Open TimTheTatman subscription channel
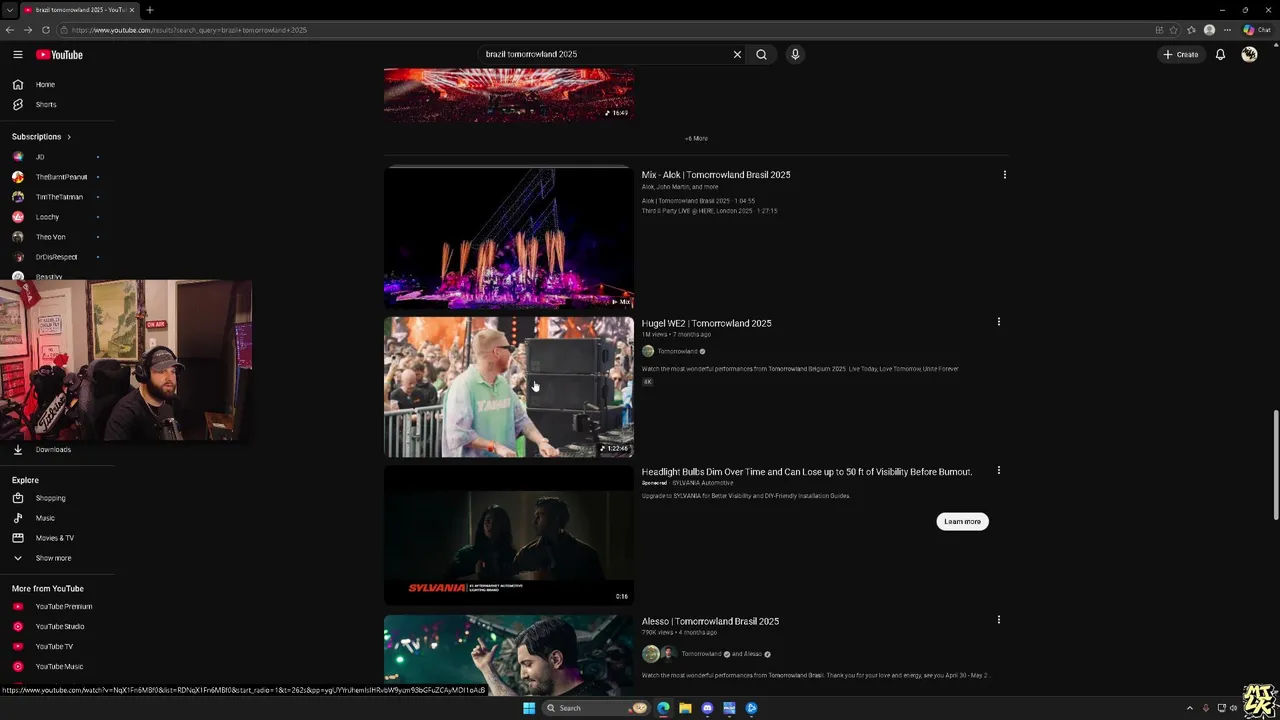Viewport: 1280px width, 720px height. (x=57, y=197)
